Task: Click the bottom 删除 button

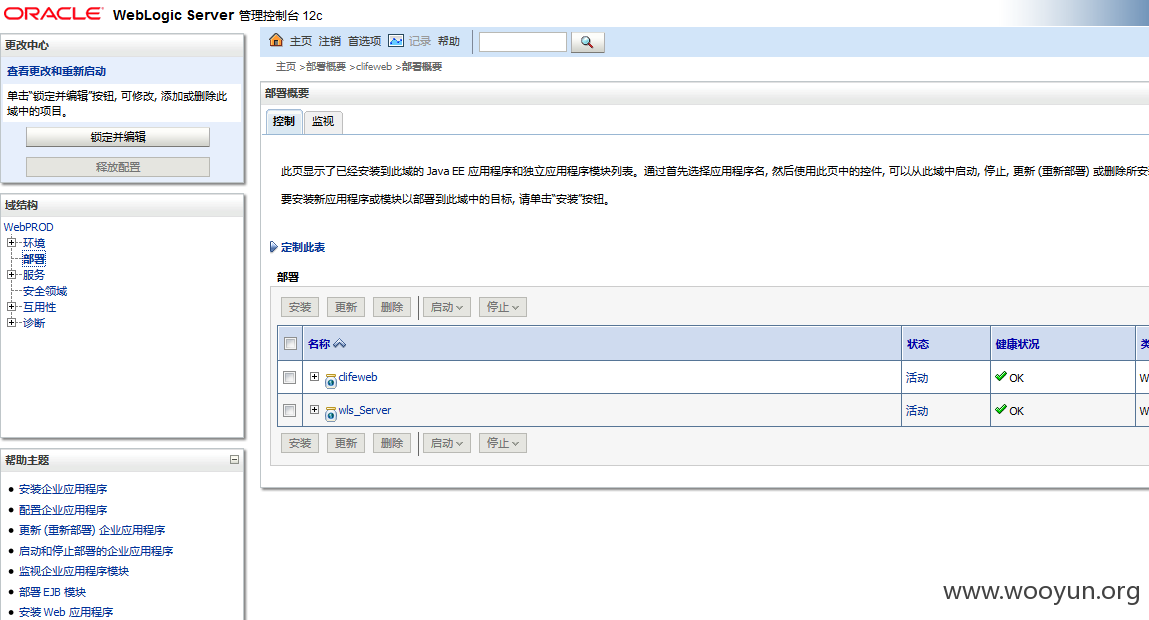Action: pyautogui.click(x=392, y=443)
